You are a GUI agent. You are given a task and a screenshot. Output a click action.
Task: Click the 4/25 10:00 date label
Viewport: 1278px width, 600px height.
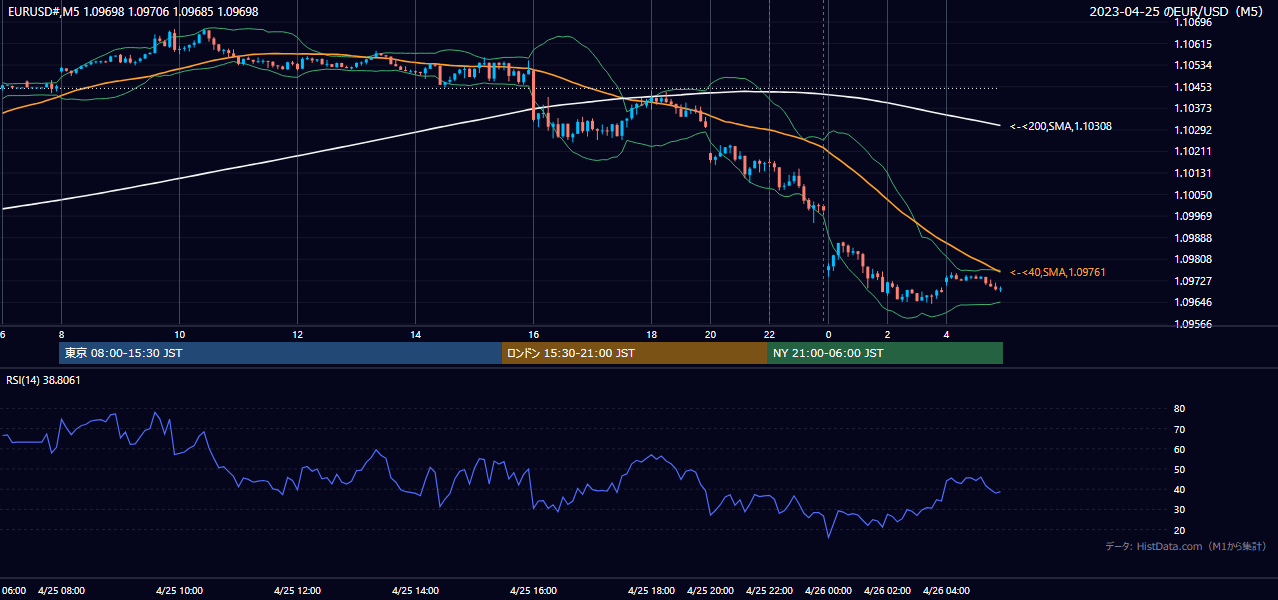179,590
